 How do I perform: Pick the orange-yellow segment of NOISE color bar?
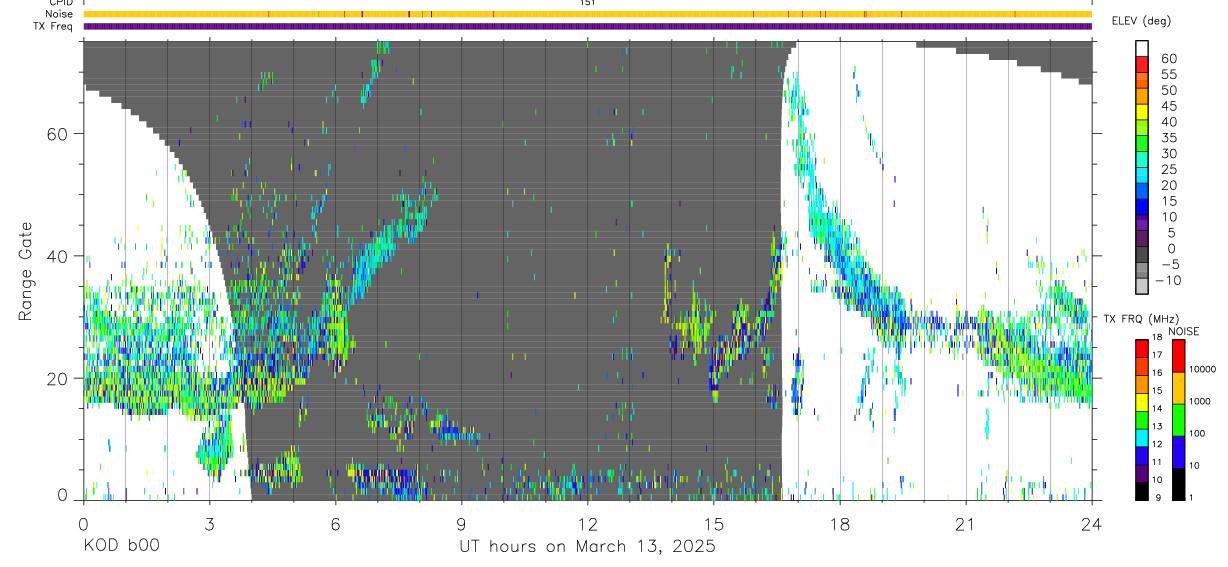click(x=1178, y=388)
